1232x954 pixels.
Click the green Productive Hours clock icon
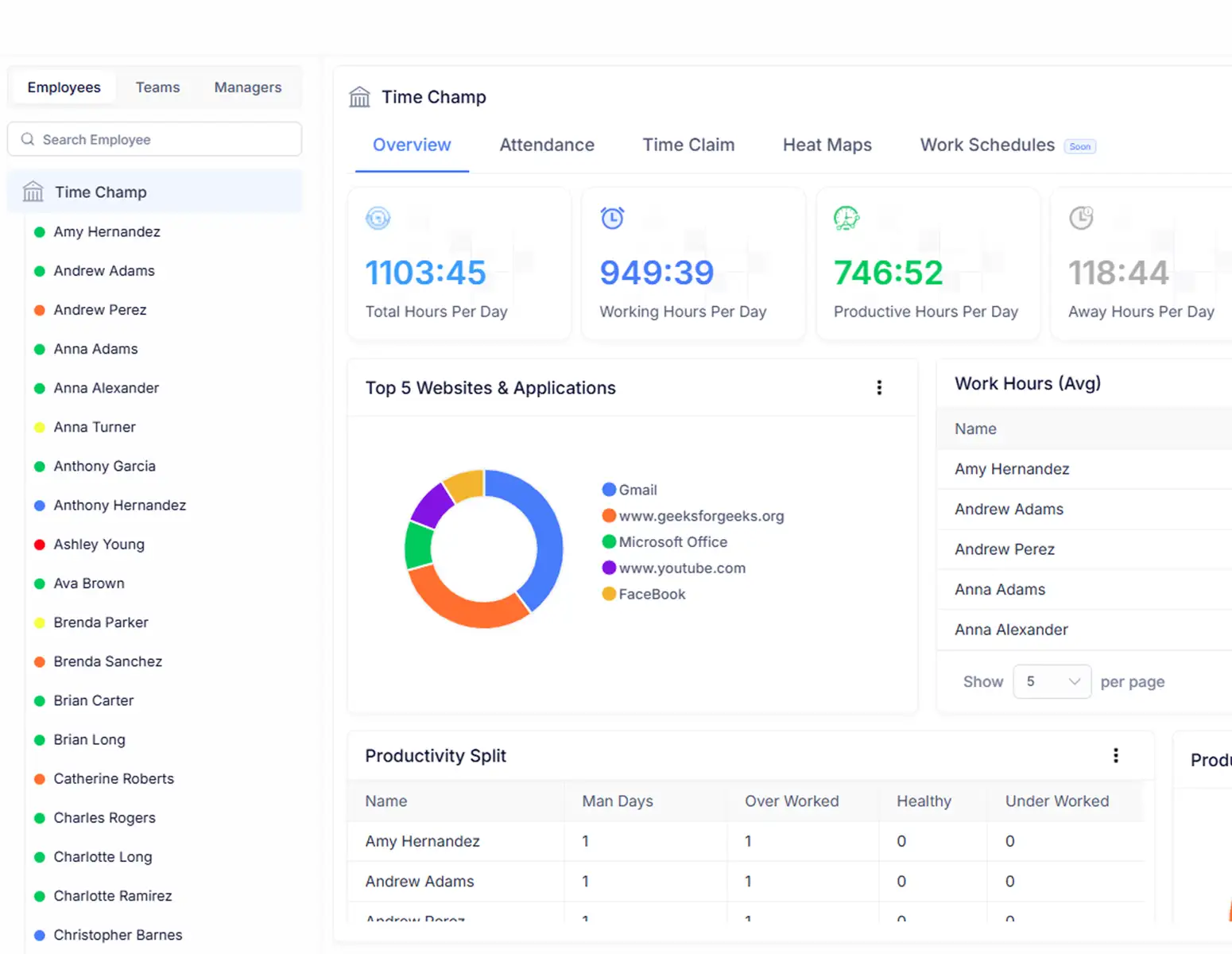847,218
